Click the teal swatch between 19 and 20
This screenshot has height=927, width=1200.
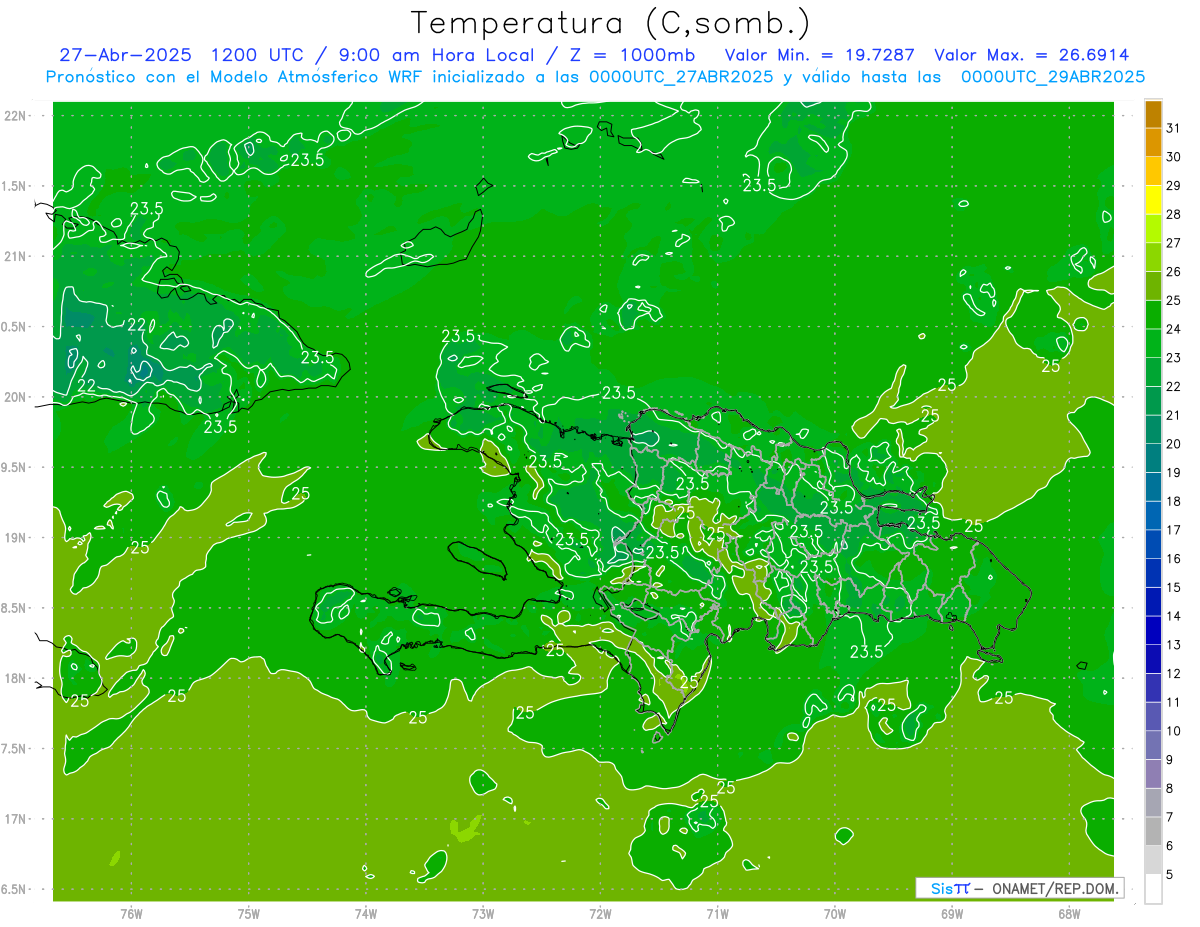click(1153, 459)
